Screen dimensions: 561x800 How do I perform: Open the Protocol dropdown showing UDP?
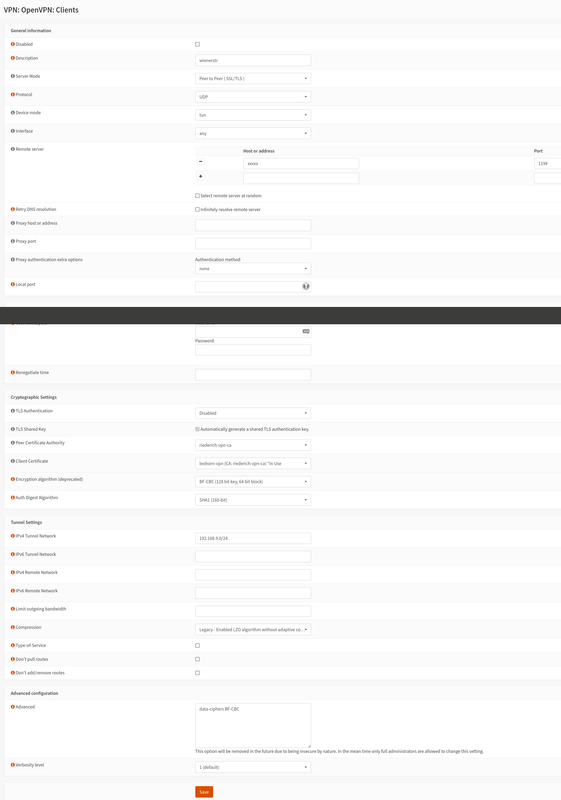pos(253,97)
